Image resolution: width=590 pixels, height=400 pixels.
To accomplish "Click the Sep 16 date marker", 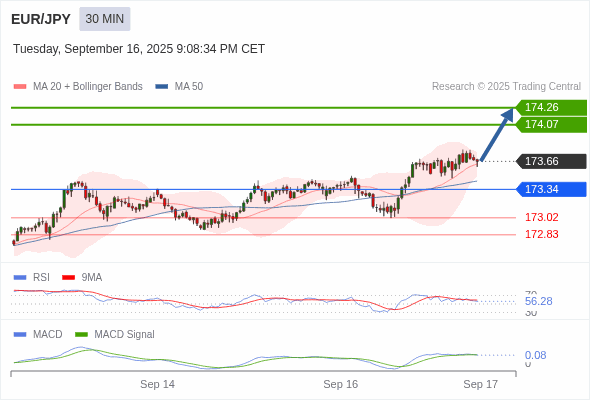I will [x=341, y=384].
